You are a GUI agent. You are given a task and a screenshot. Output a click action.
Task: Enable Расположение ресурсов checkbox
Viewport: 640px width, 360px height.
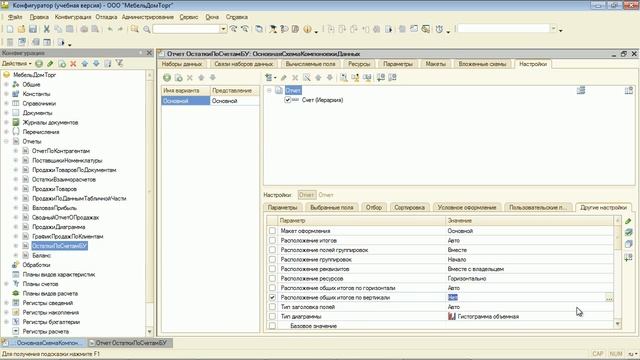272,278
